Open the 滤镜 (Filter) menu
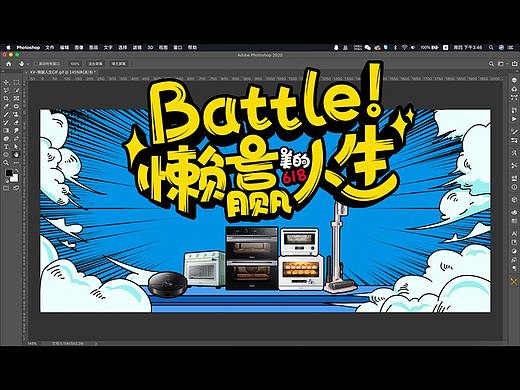Screen dimensions: 520x390 tap(137, 47)
